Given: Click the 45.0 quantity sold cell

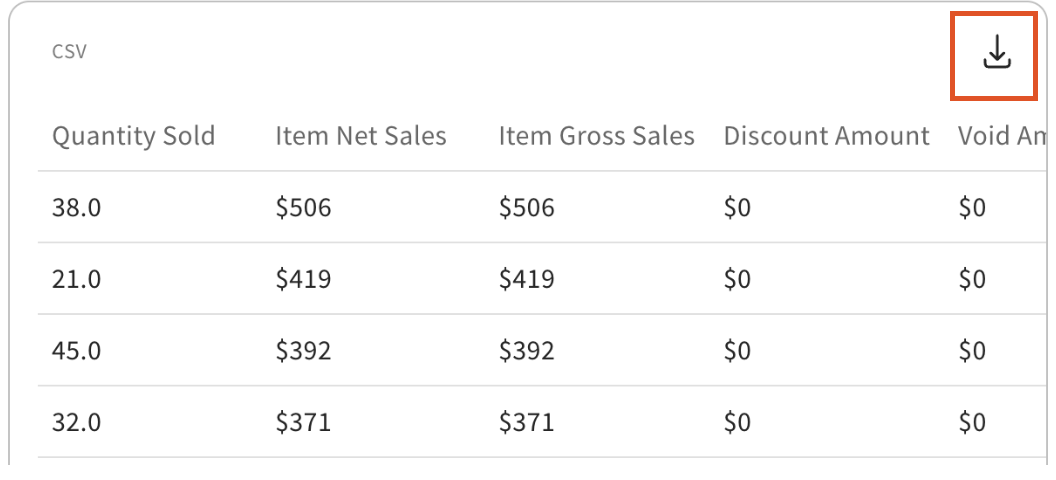Looking at the screenshot, I should click(77, 351).
